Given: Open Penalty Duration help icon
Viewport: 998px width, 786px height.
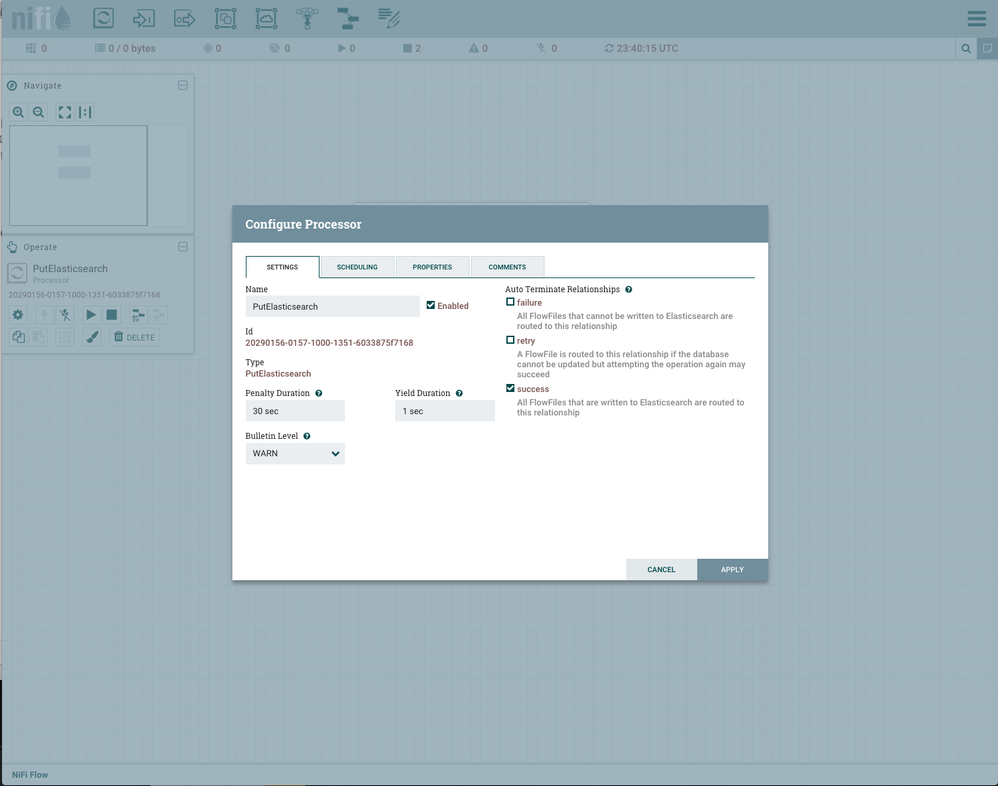Looking at the screenshot, I should pos(319,393).
